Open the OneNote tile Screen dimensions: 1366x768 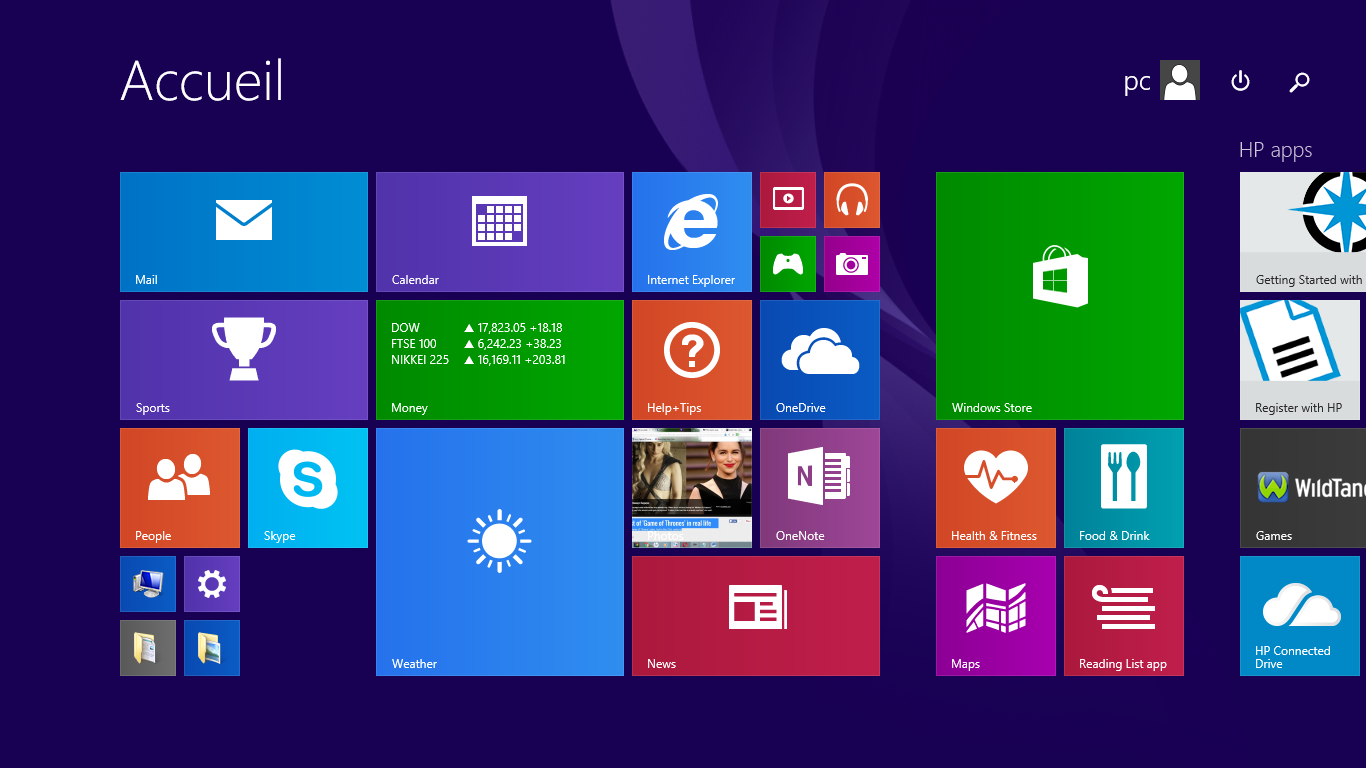820,488
